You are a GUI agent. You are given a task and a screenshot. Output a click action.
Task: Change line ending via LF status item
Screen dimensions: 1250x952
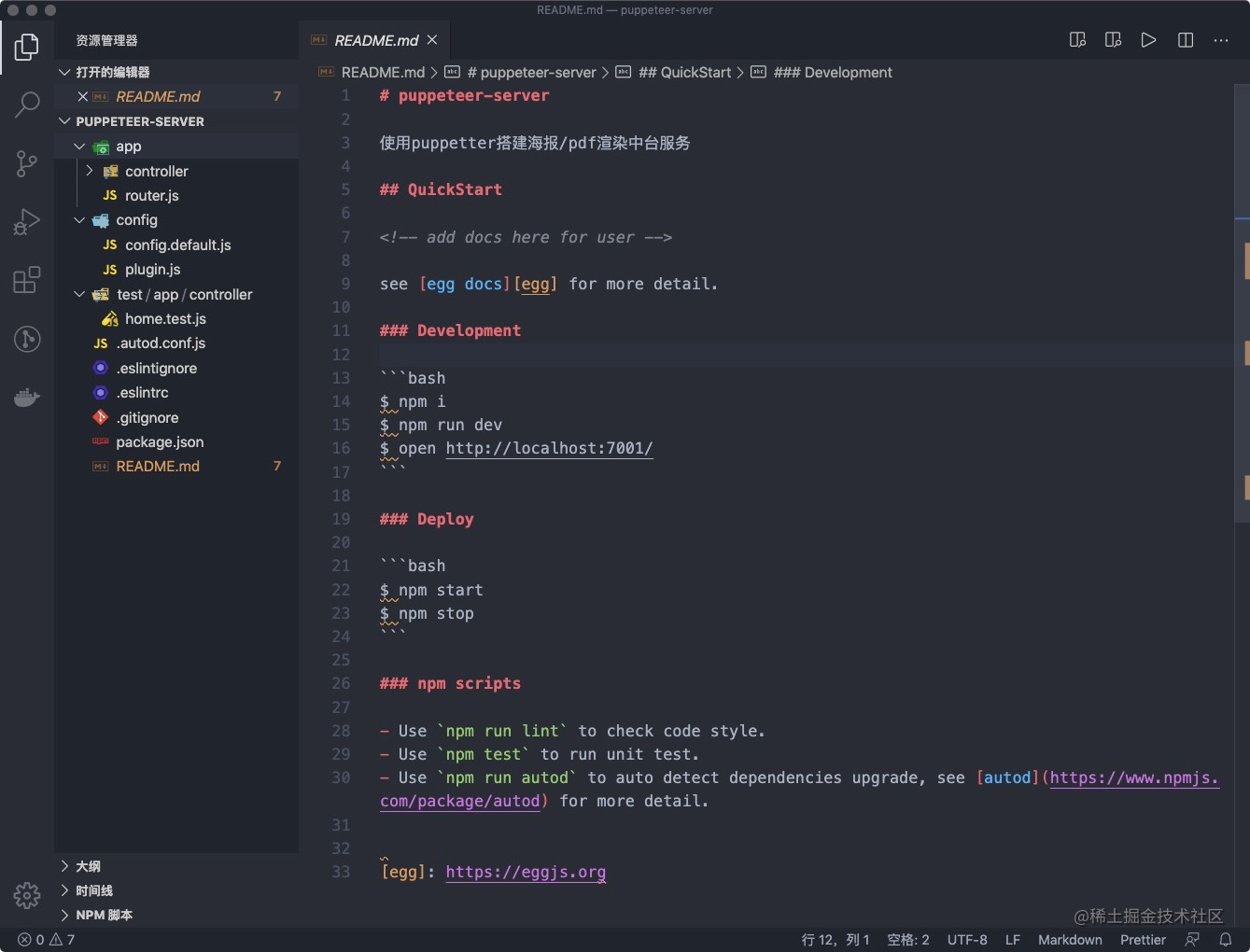(1013, 940)
